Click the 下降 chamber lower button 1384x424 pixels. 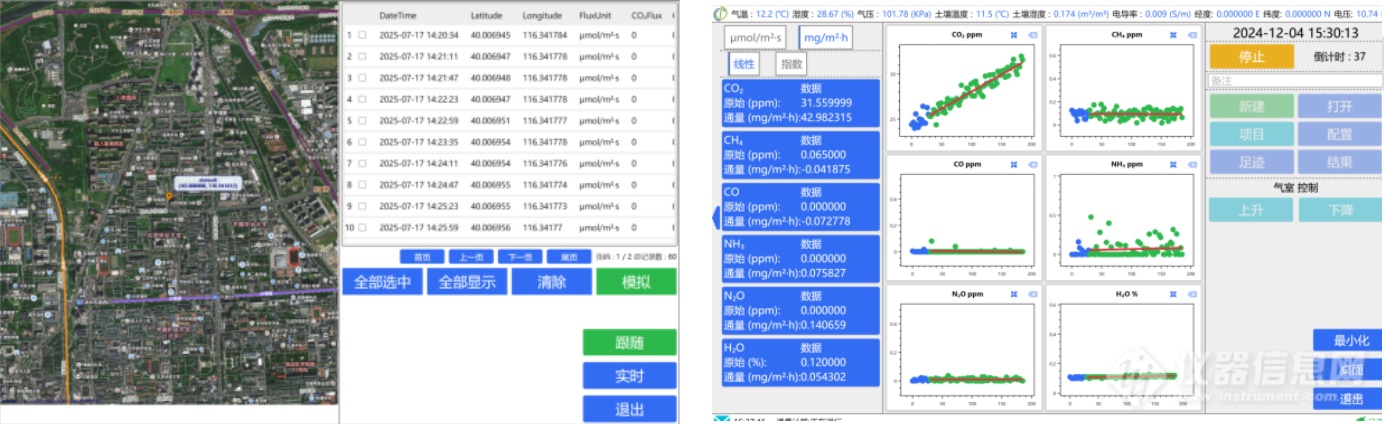pyautogui.click(x=1340, y=210)
